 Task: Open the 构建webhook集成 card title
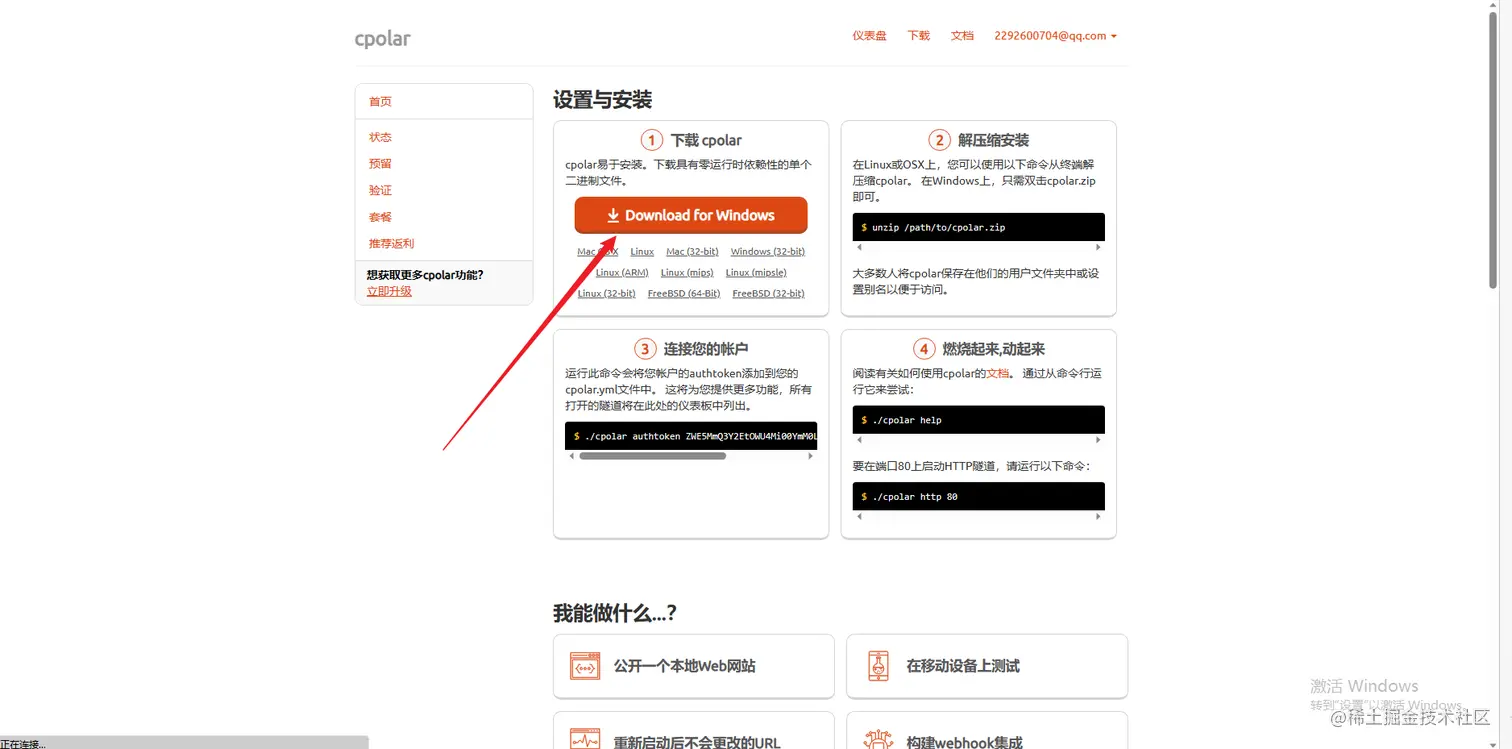[964, 742]
